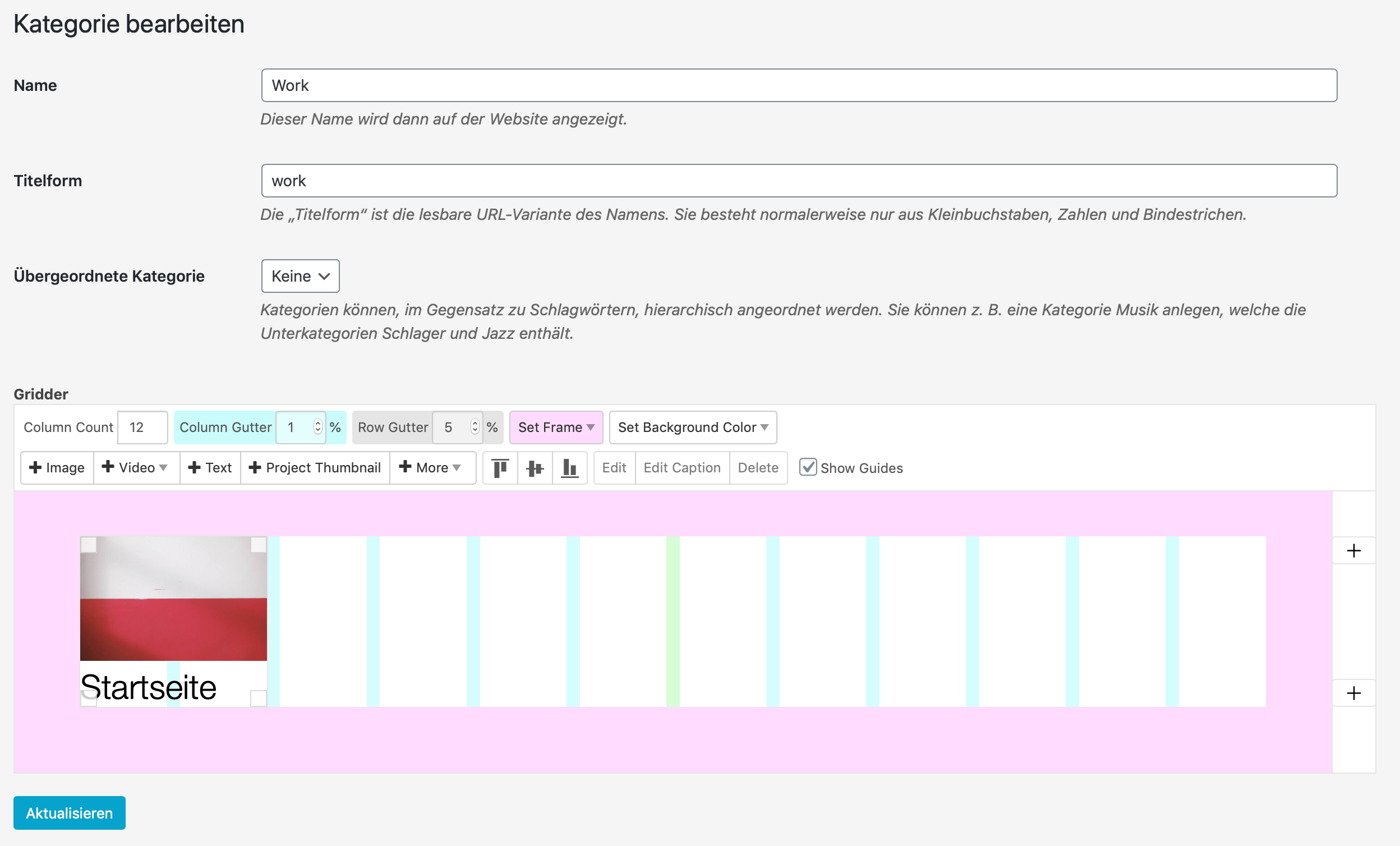This screenshot has width=1400, height=846.
Task: Open the More elements menu
Action: point(431,468)
